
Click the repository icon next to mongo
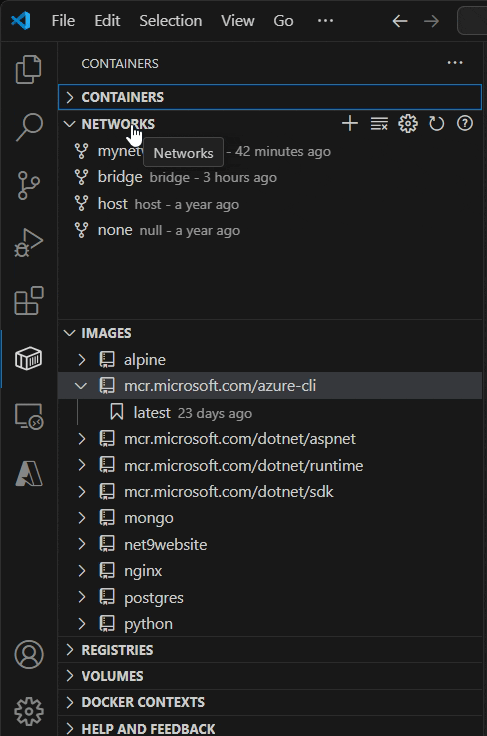tap(107, 518)
